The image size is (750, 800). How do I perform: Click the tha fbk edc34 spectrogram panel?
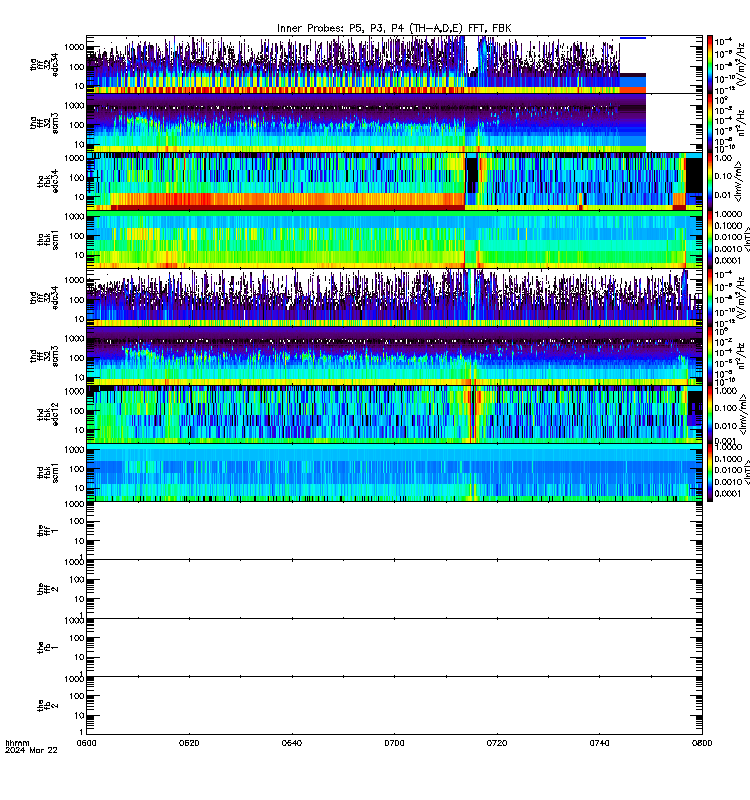click(394, 181)
